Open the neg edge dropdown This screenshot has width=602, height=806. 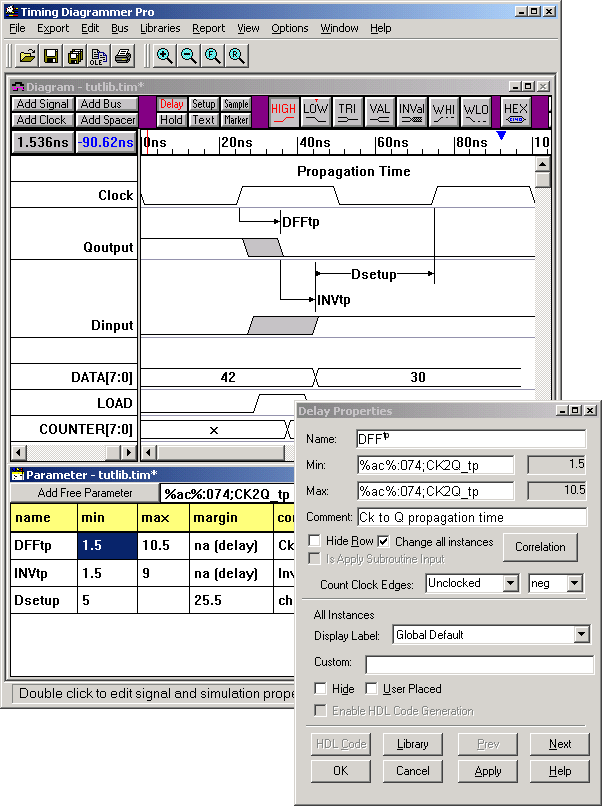pyautogui.click(x=574, y=583)
